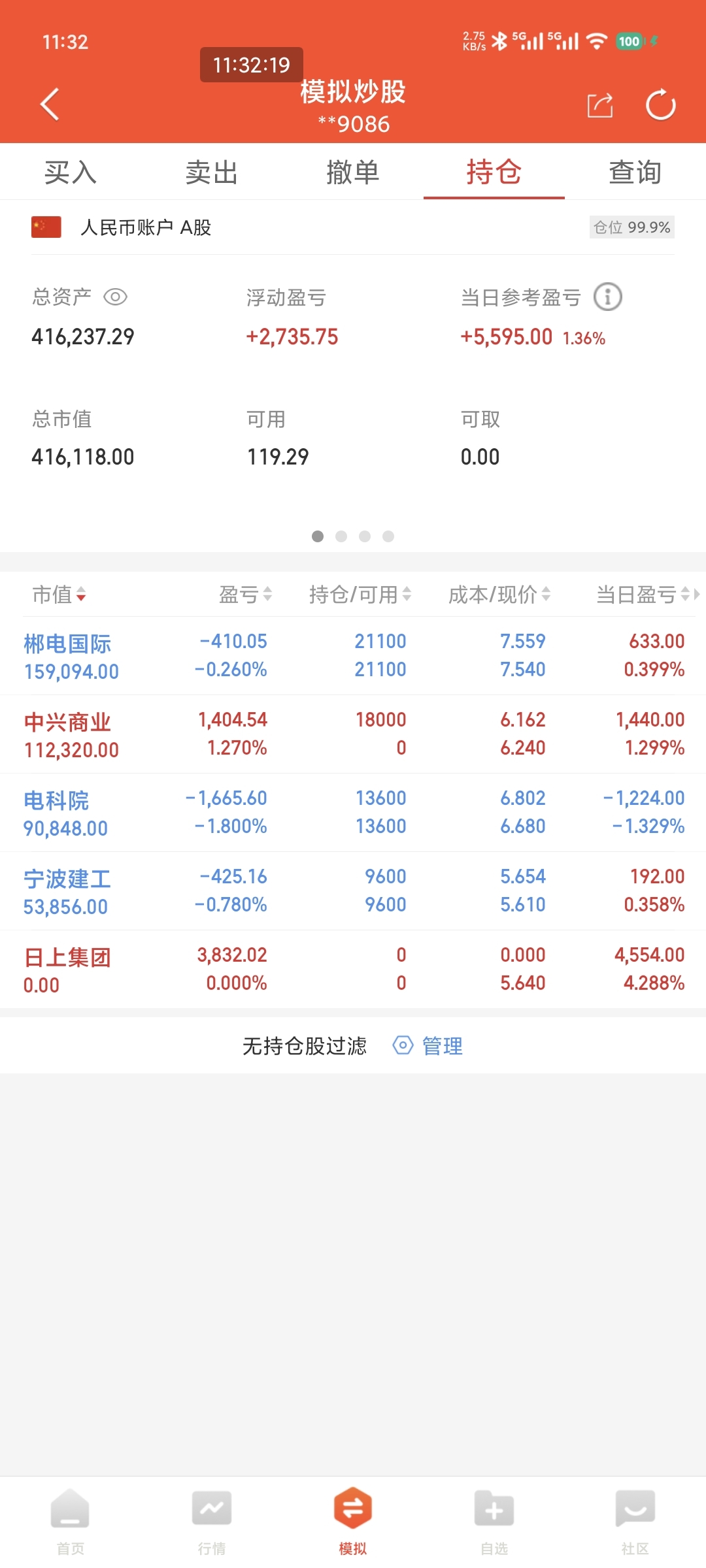Open 社区 community icon

point(635,1509)
